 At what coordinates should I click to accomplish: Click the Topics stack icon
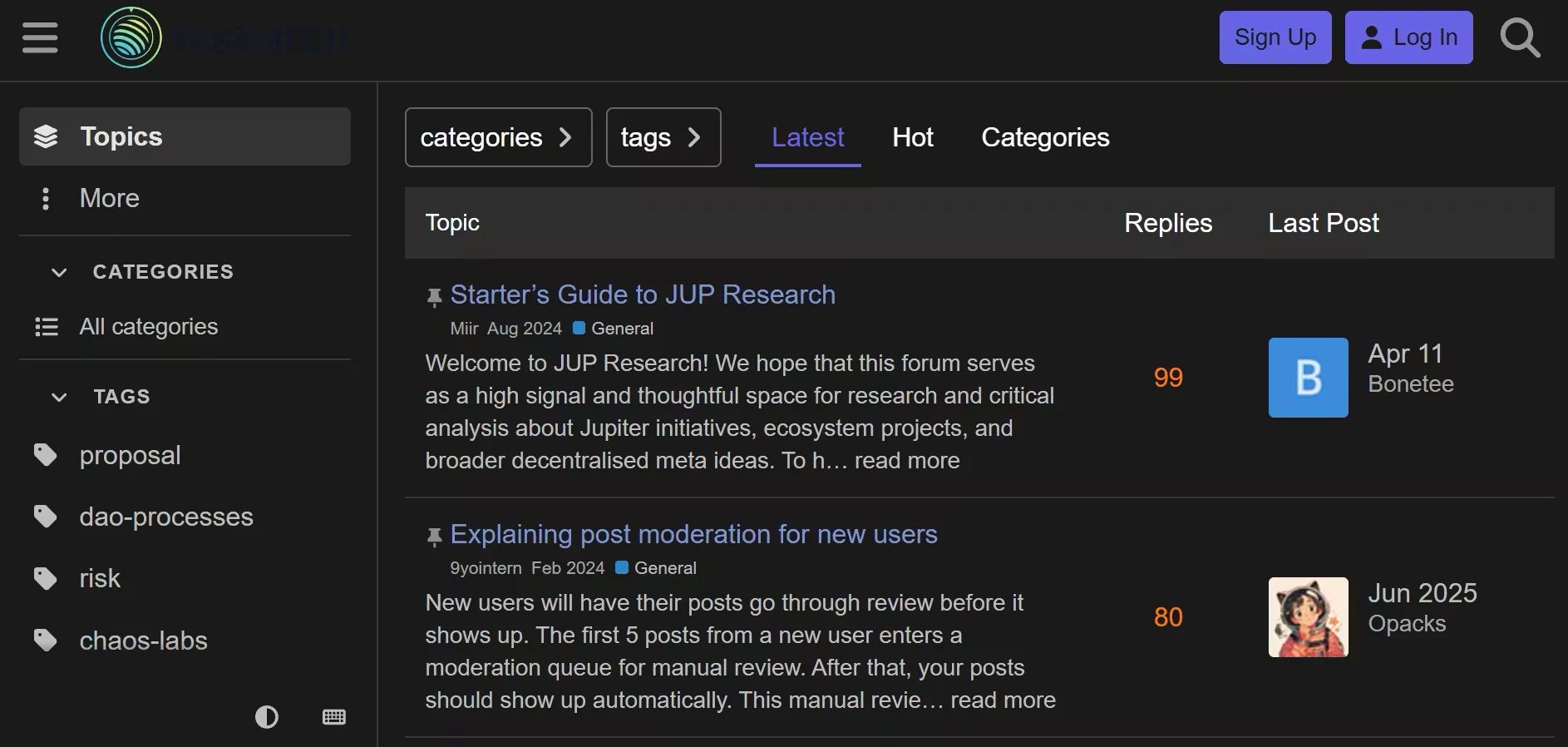46,136
